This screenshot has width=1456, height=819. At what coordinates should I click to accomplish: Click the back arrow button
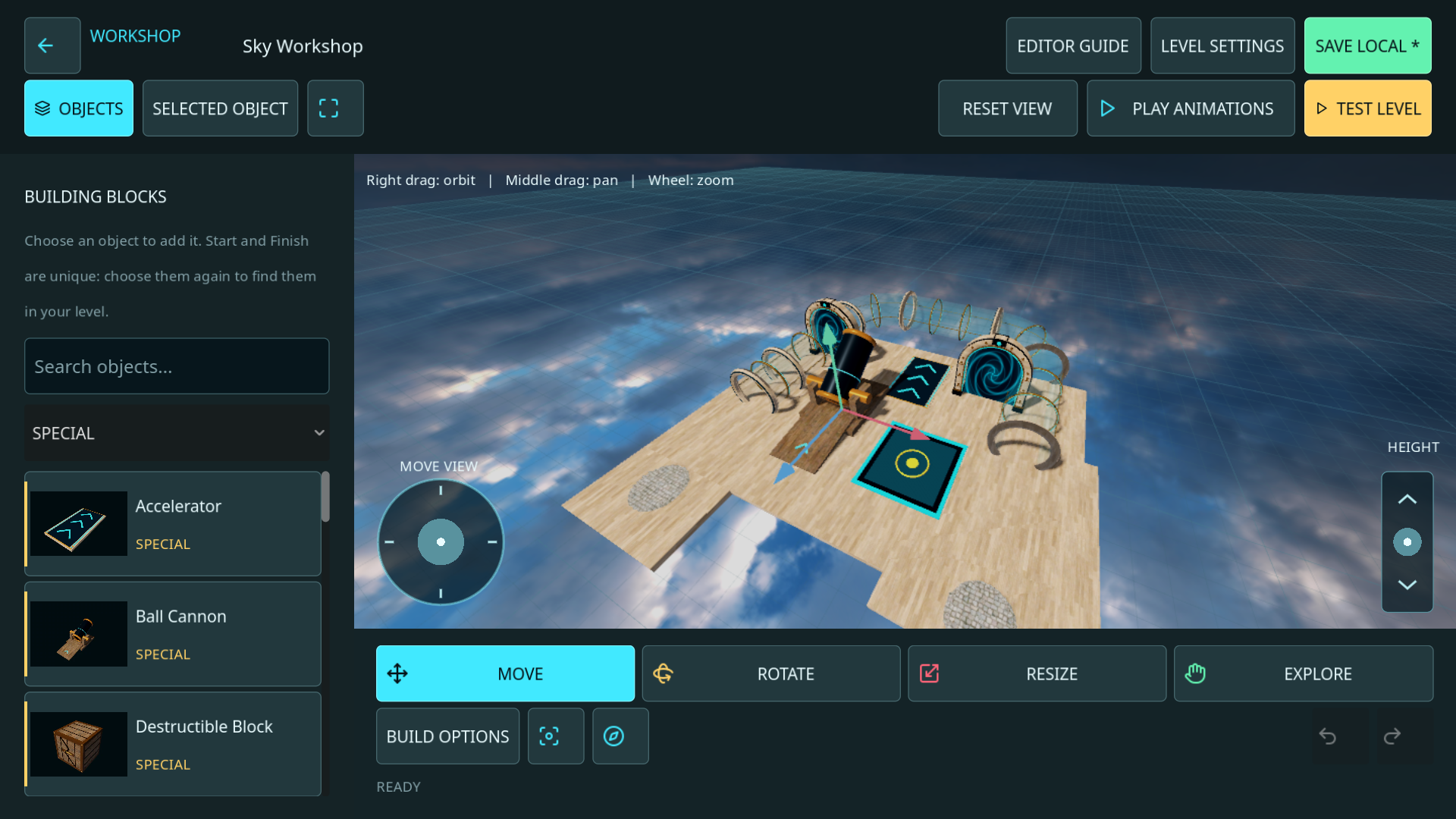(52, 45)
